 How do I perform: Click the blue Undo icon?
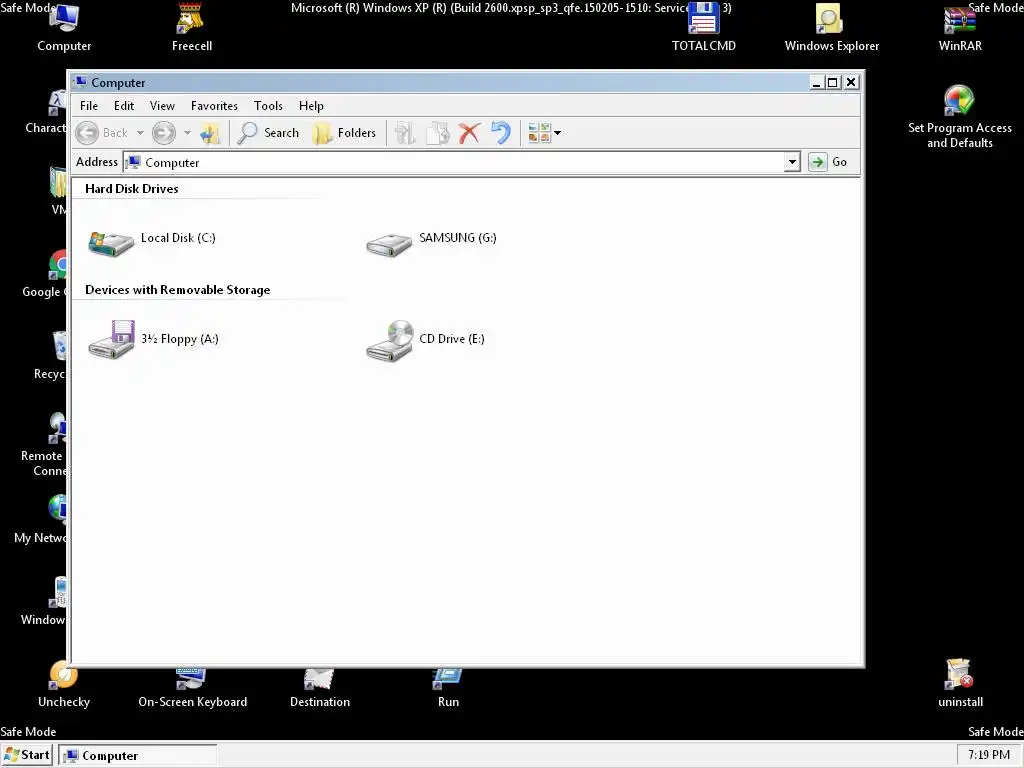pos(501,133)
